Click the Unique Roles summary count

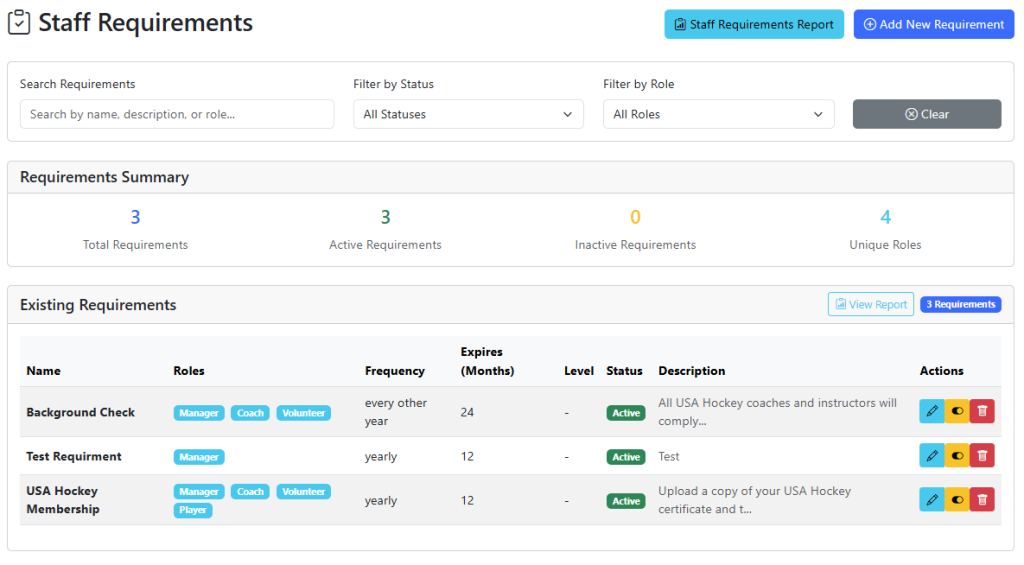(885, 217)
